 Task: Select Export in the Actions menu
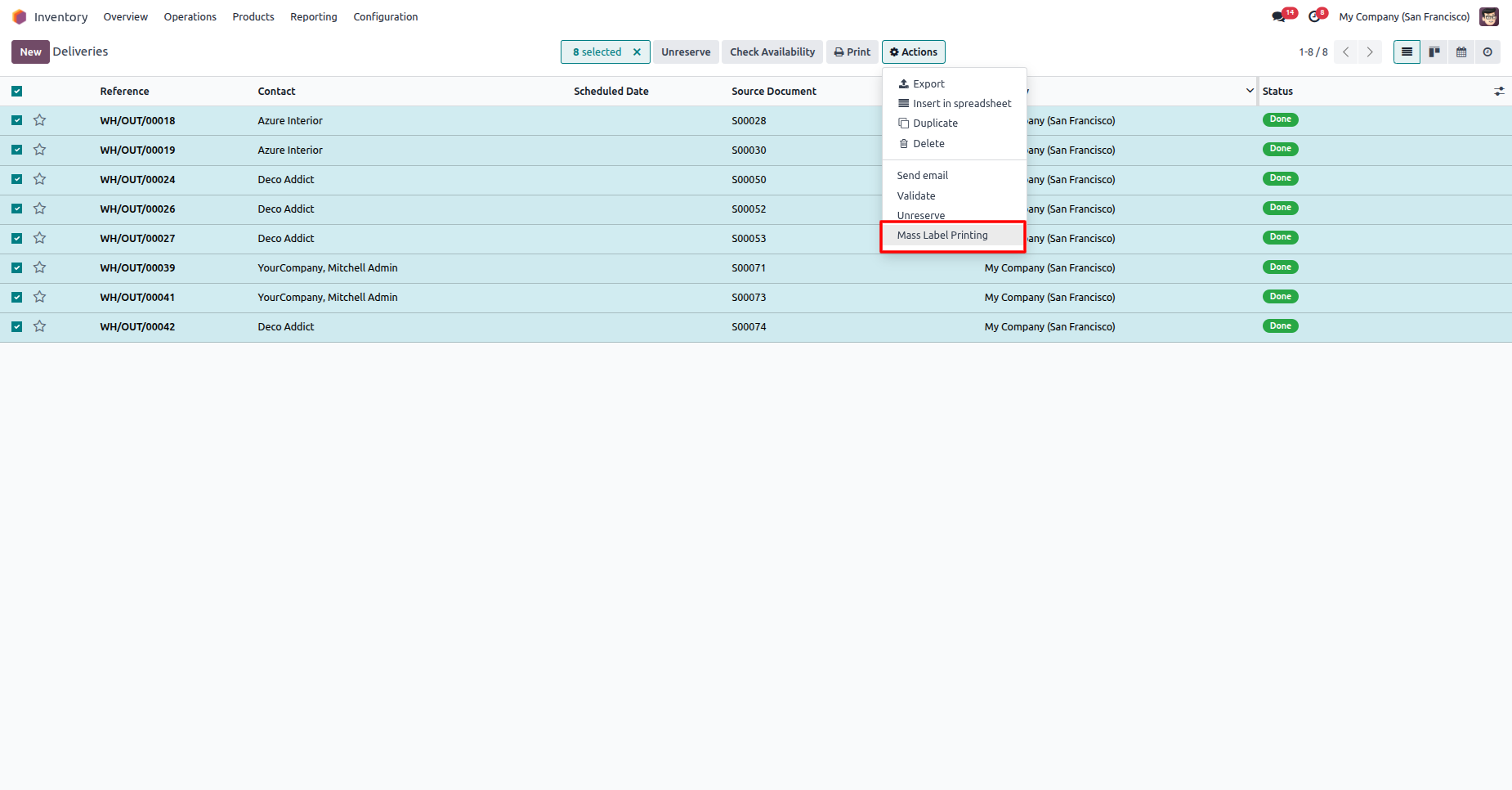point(928,84)
